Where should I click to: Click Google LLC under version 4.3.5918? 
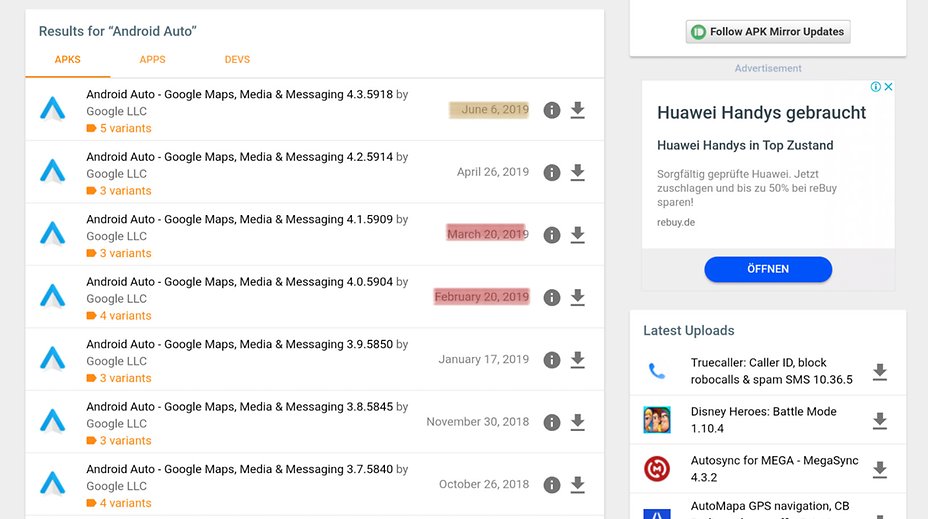click(117, 111)
